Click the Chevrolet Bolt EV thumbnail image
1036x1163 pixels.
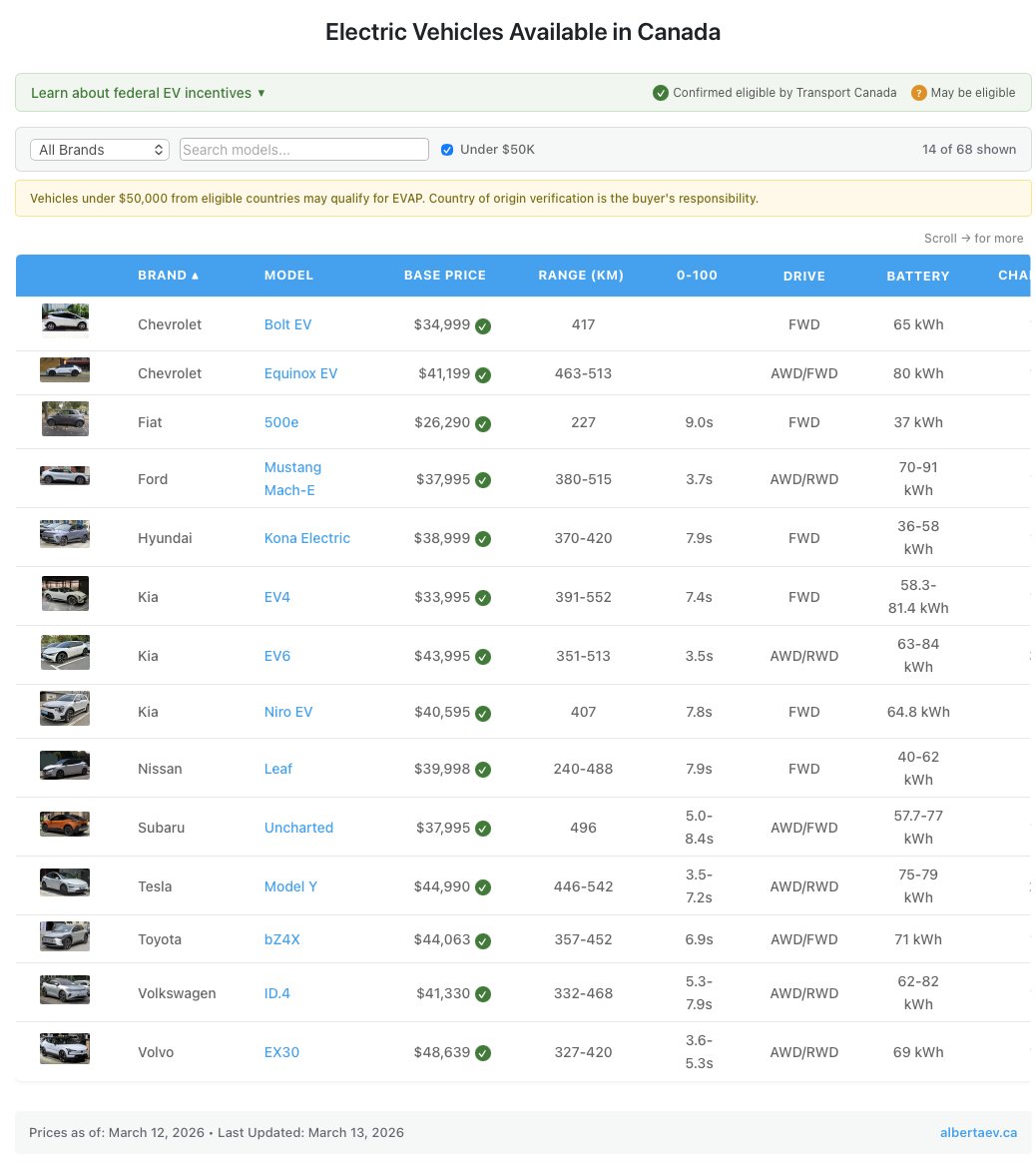pos(65,321)
